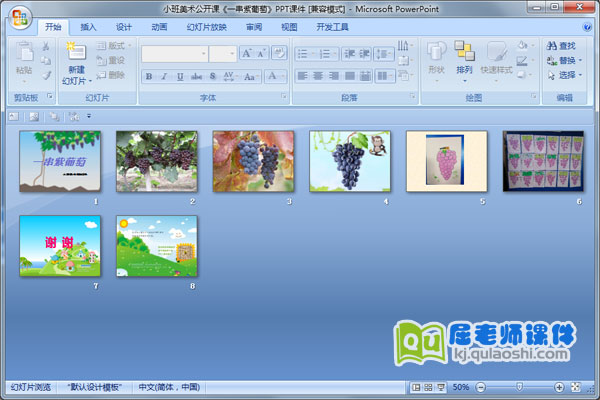The height and width of the screenshot is (400, 600).
Task: Switch to the 幻灯片放映 Slide Show tab
Action: coord(207,27)
